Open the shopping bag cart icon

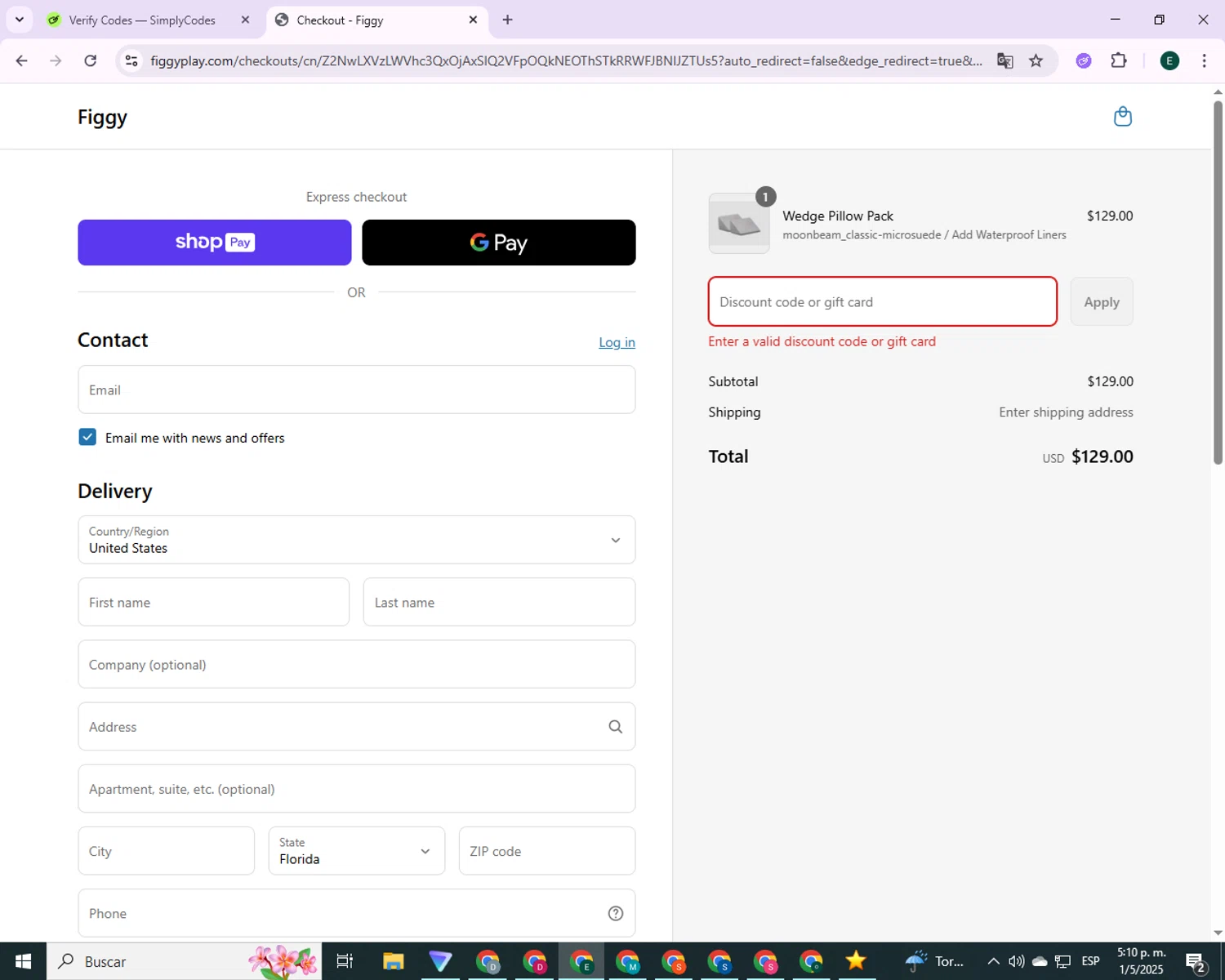click(x=1123, y=117)
